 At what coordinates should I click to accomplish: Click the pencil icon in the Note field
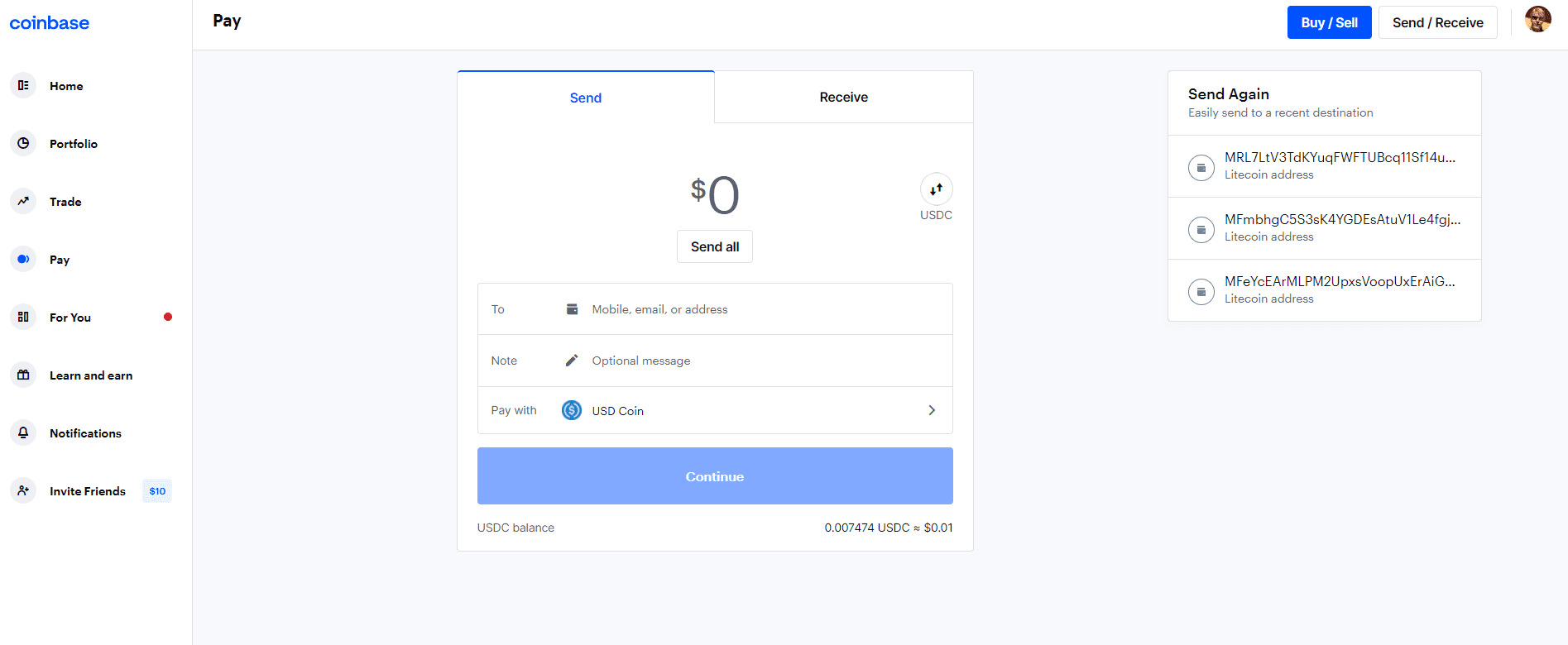coord(572,361)
